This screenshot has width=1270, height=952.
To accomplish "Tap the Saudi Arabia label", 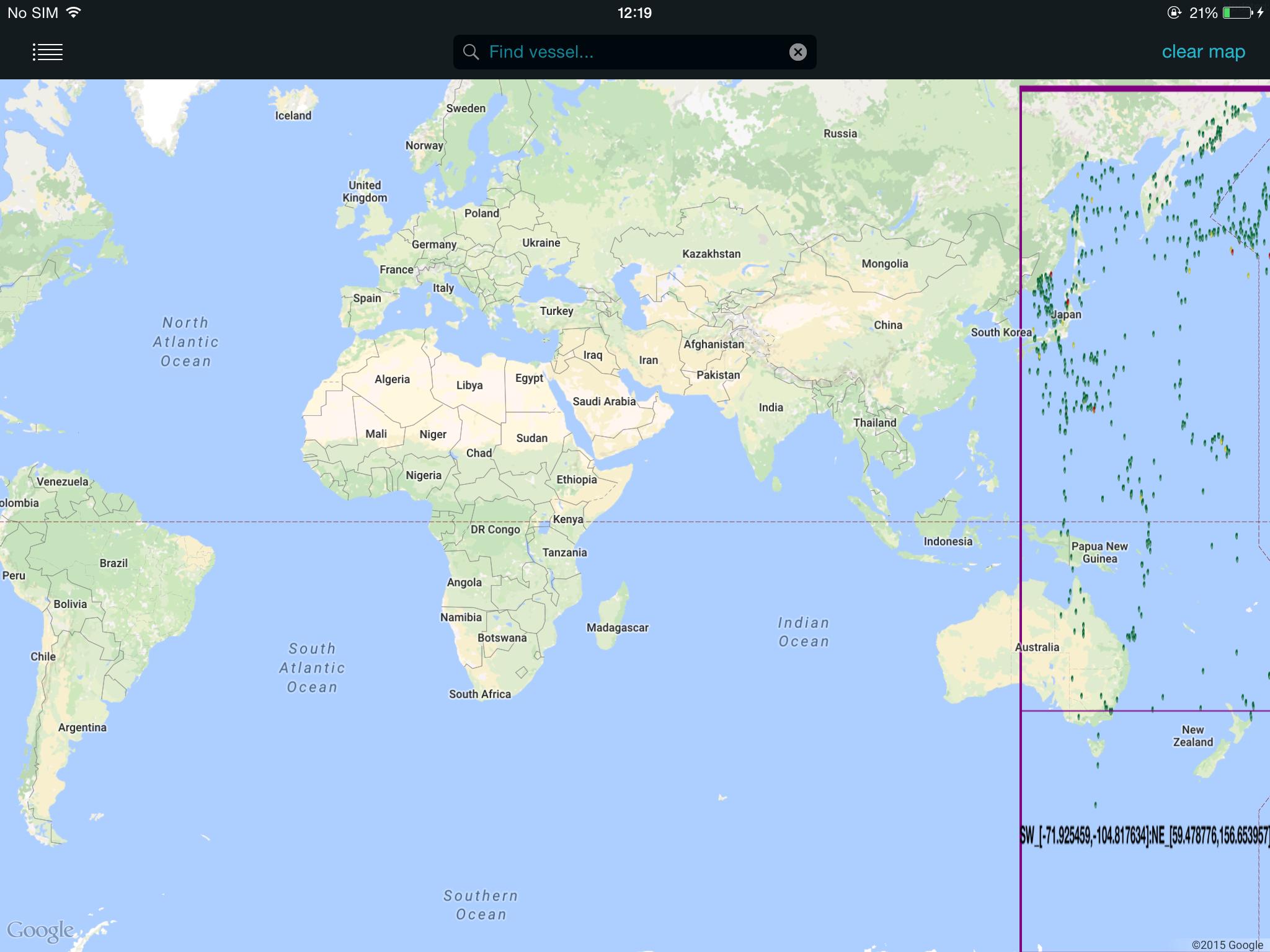I will [604, 401].
